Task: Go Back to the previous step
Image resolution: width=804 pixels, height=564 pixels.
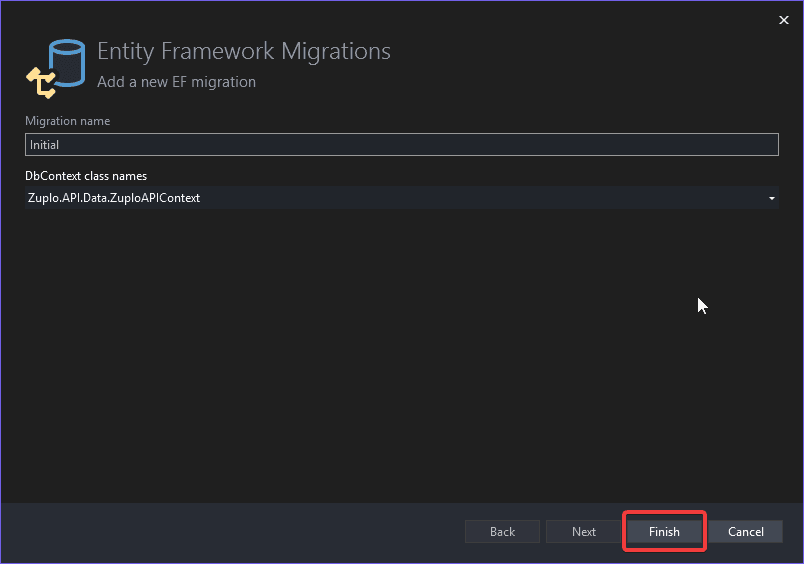Action: pyautogui.click(x=502, y=532)
